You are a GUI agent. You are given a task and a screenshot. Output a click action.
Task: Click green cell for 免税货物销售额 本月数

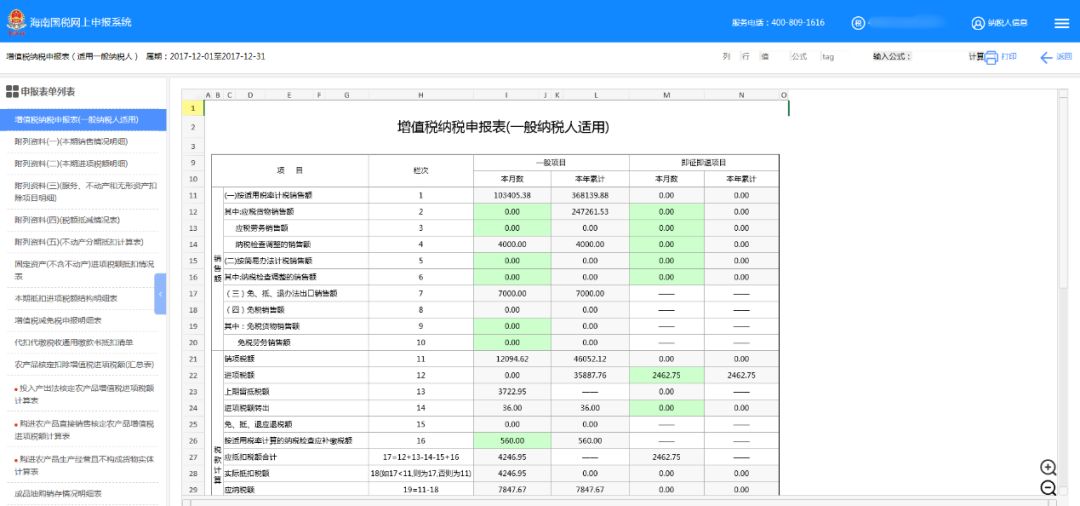tap(512, 326)
